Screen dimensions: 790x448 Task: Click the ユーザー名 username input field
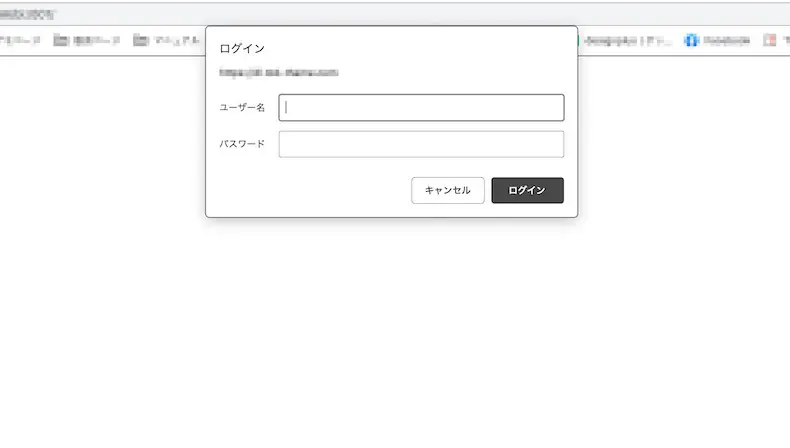tap(421, 108)
